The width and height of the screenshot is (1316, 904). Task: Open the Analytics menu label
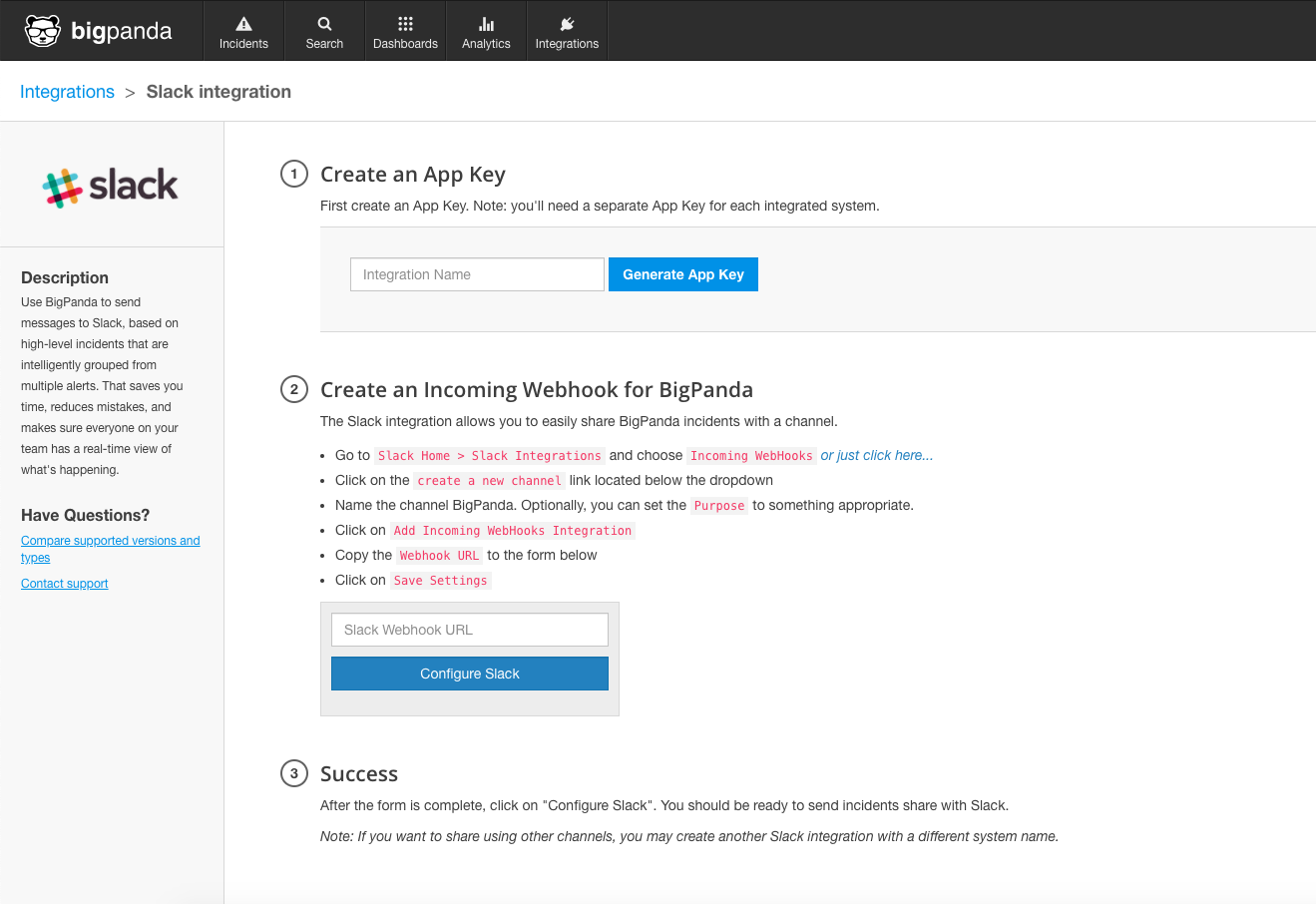pyautogui.click(x=486, y=44)
